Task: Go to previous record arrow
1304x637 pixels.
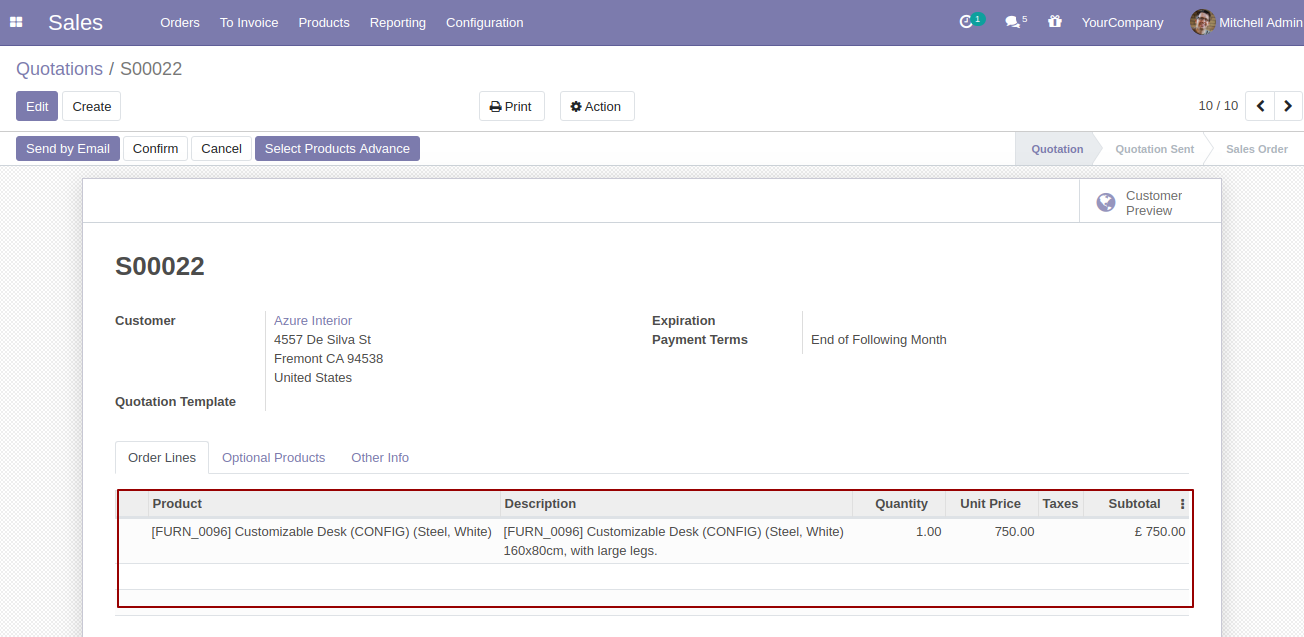Action: [x=1260, y=106]
